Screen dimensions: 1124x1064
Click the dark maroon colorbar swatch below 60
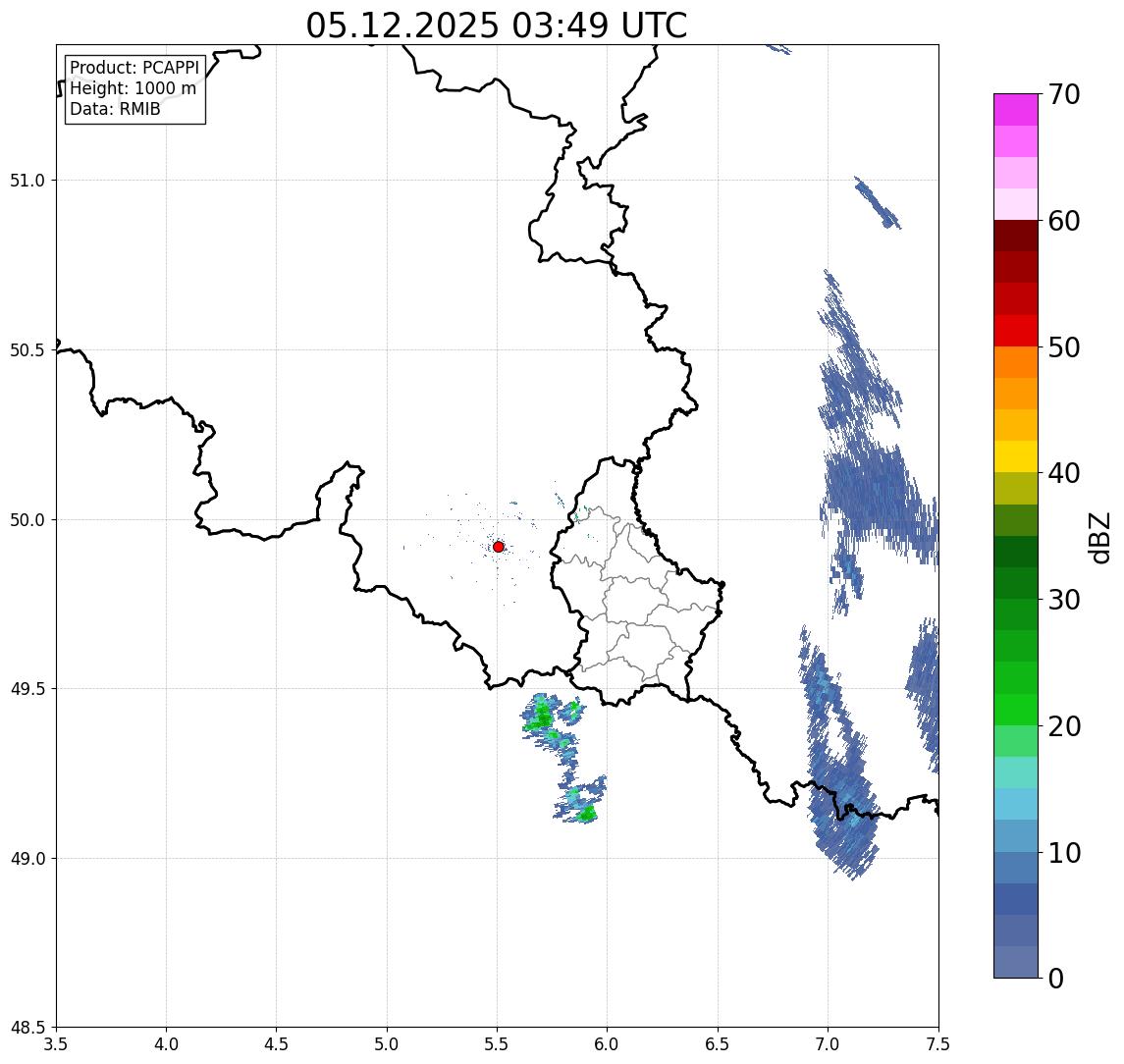point(1016,236)
